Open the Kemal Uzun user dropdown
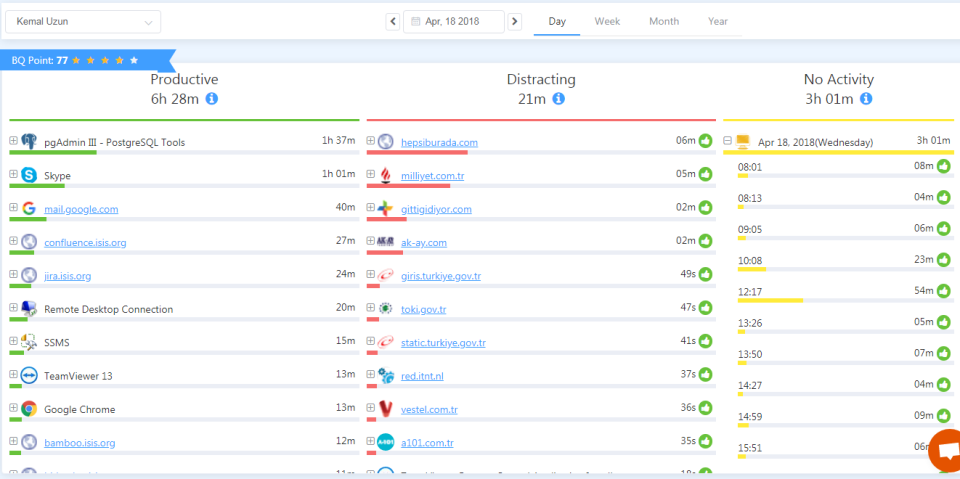Image resolution: width=960 pixels, height=479 pixels. pos(83,21)
